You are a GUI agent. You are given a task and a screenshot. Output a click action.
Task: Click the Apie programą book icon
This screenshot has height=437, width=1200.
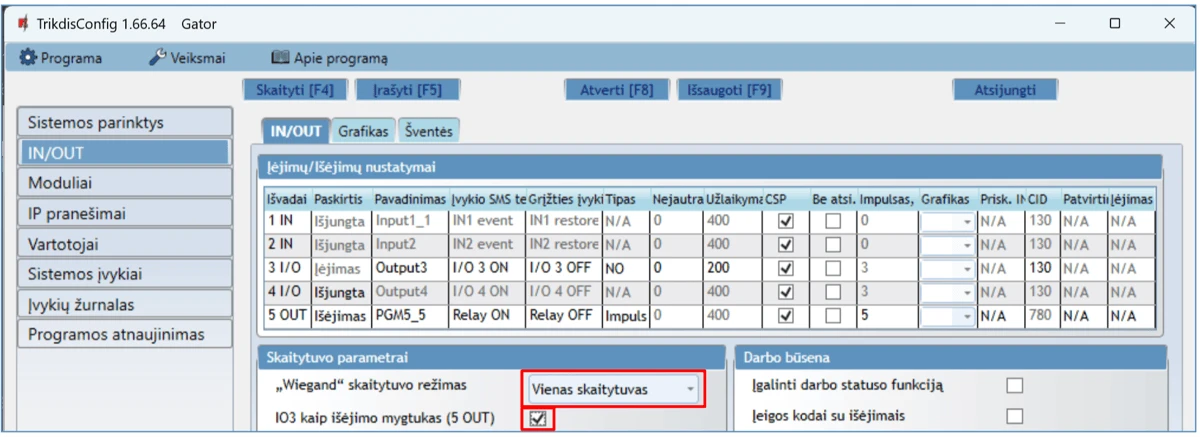pyautogui.click(x=280, y=58)
